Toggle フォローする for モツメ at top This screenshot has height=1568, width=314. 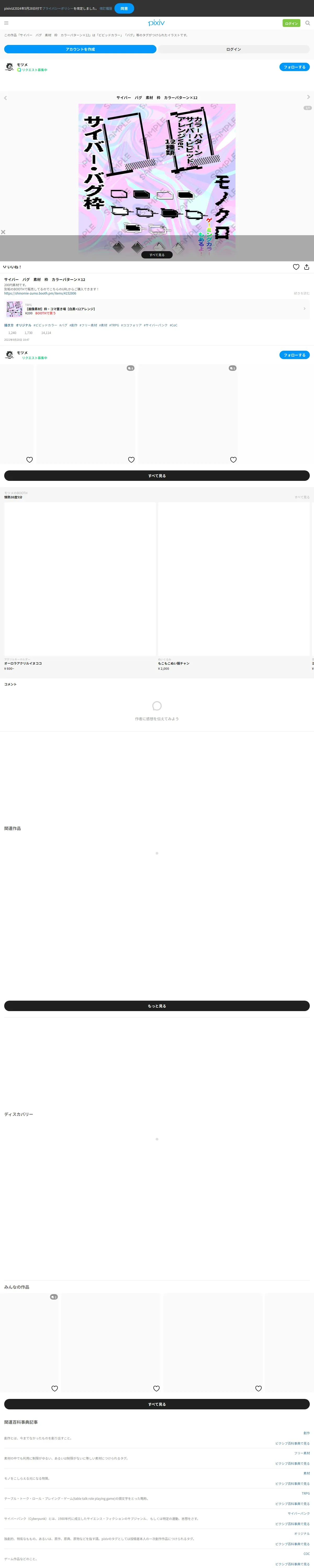click(x=294, y=67)
